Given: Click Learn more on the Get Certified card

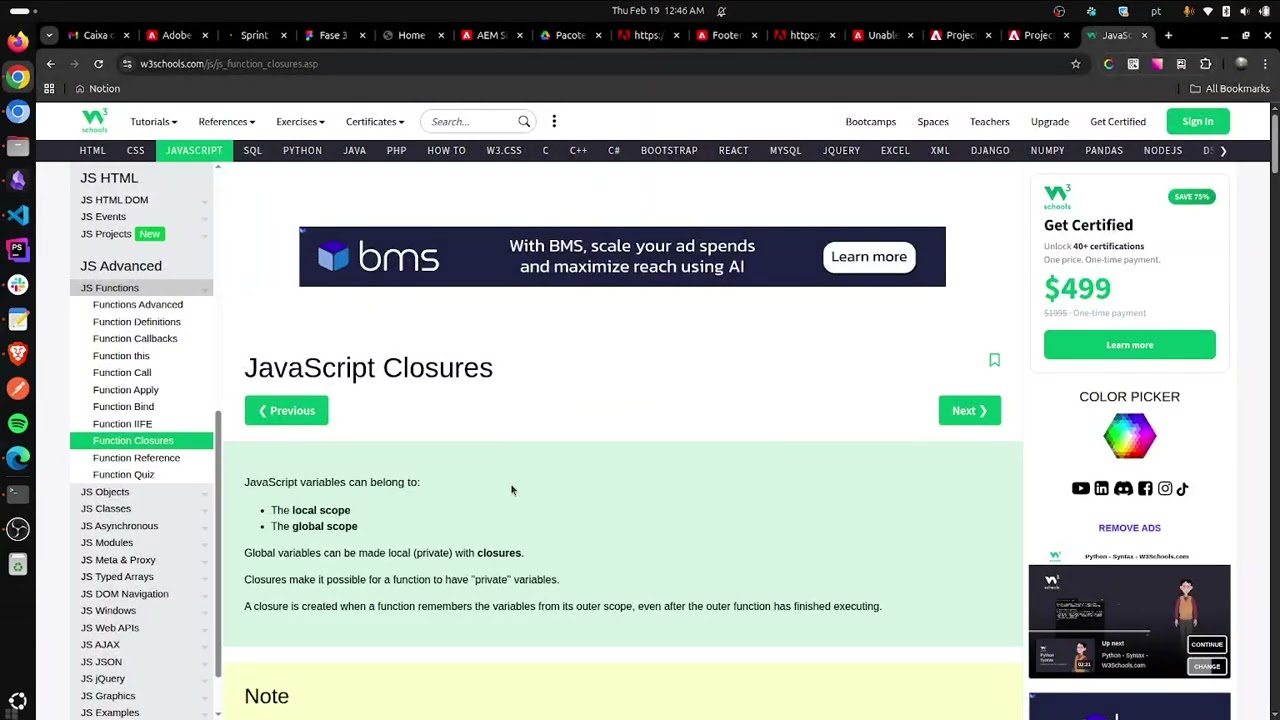Looking at the screenshot, I should tap(1129, 345).
